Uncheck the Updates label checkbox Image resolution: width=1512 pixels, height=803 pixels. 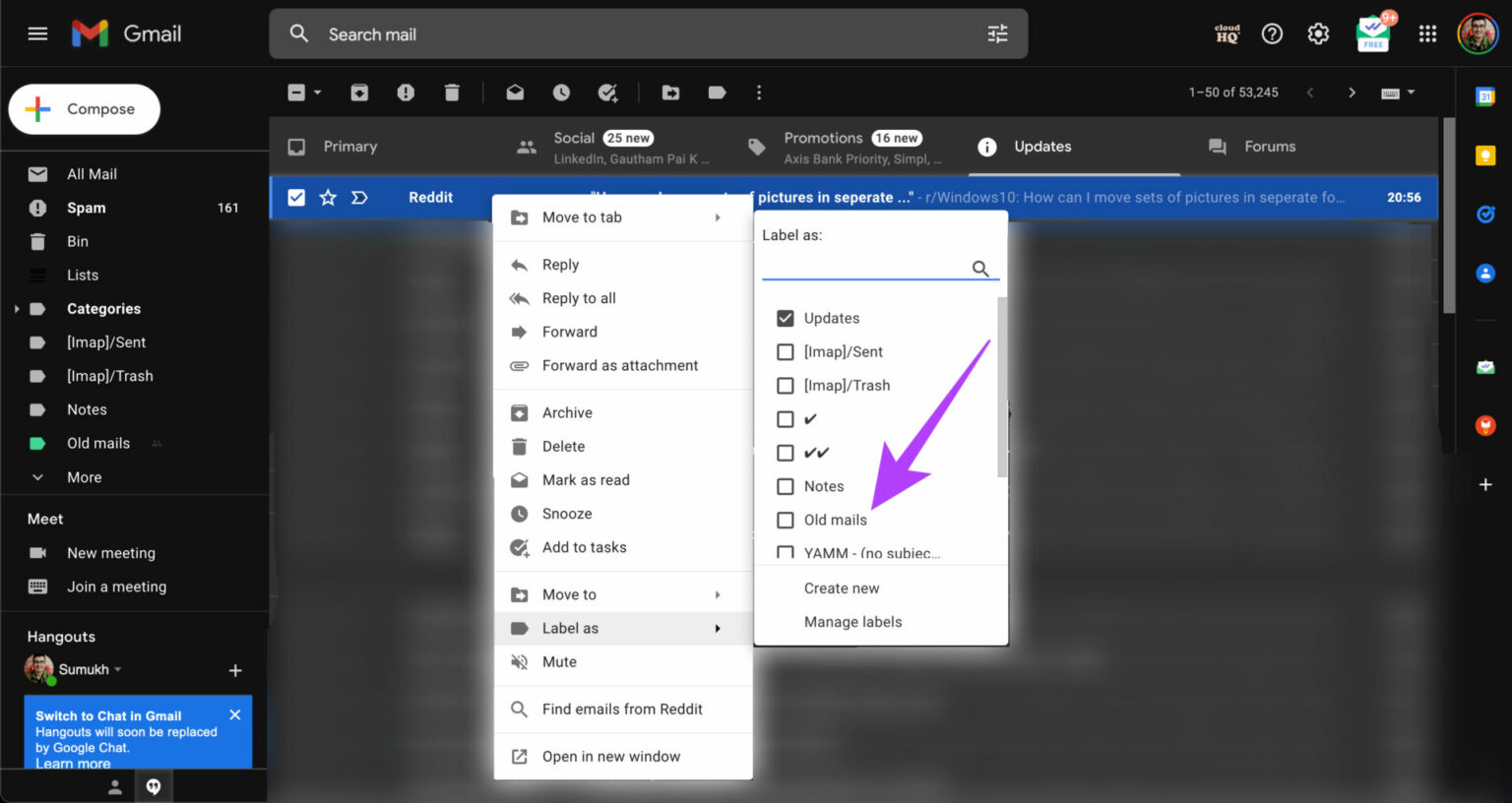click(x=785, y=318)
